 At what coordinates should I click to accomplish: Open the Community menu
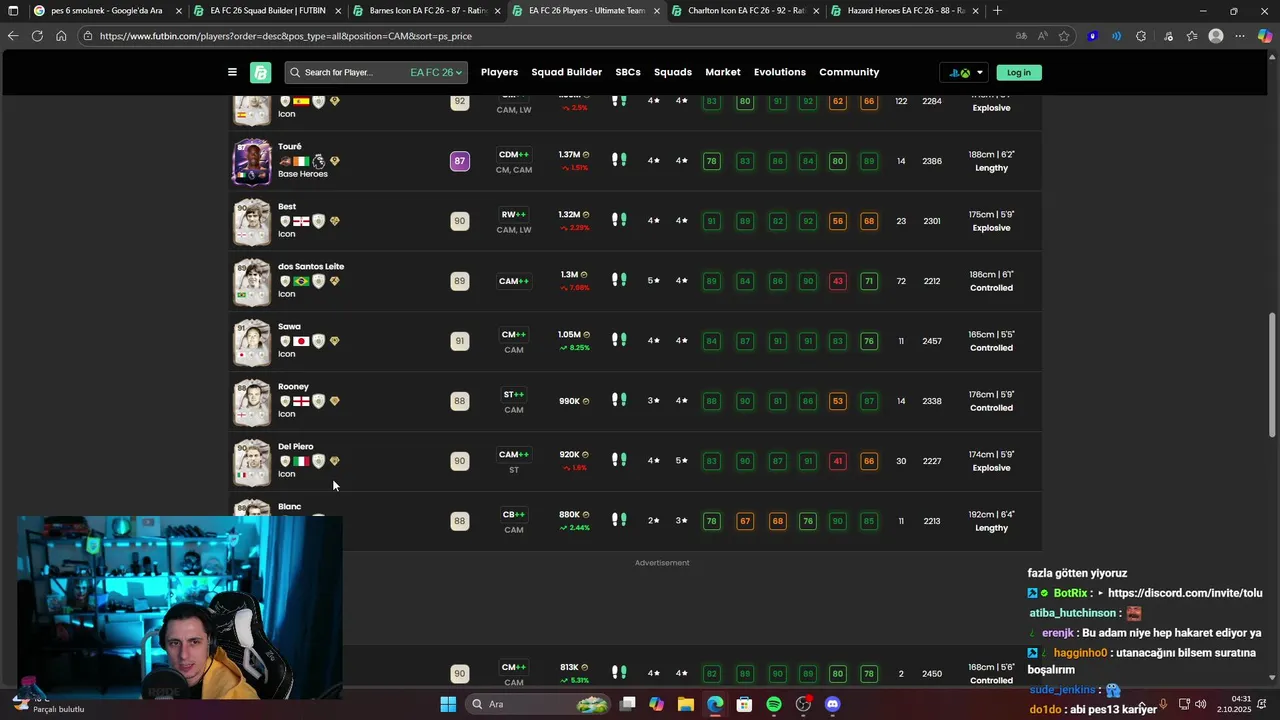[849, 72]
